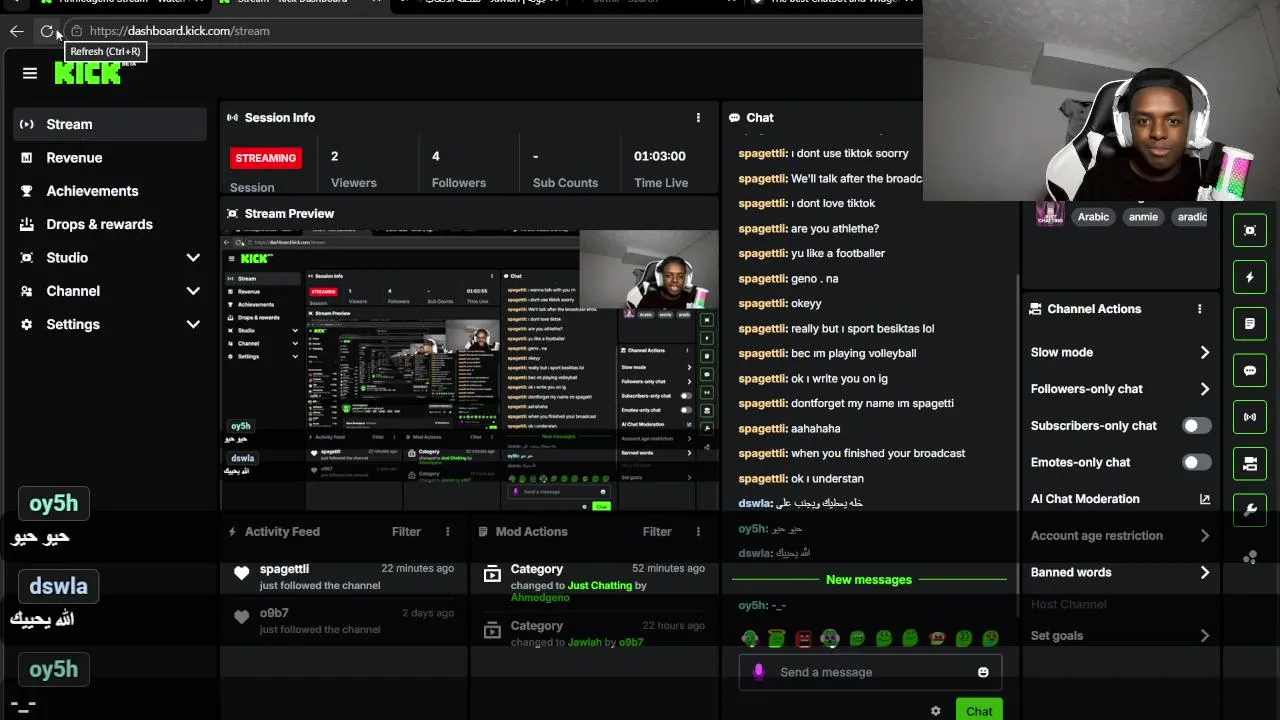Click the three-dots cluster icon below wrench
This screenshot has width=1280, height=720.
click(x=1250, y=557)
